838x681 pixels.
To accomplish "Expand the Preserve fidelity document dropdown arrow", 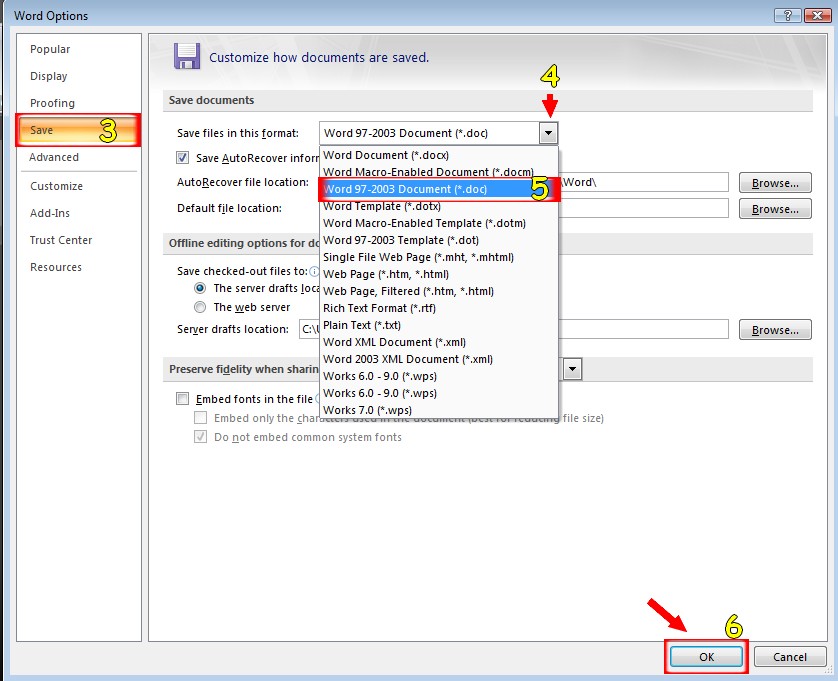I will click(572, 370).
